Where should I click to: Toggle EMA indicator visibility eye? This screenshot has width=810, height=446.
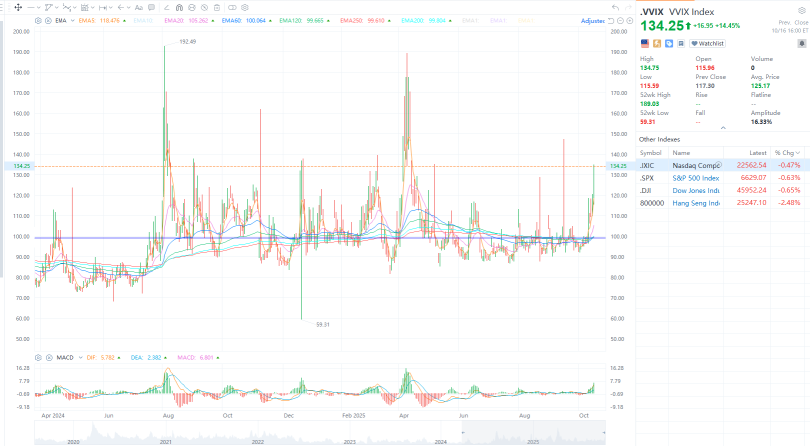point(48,20)
